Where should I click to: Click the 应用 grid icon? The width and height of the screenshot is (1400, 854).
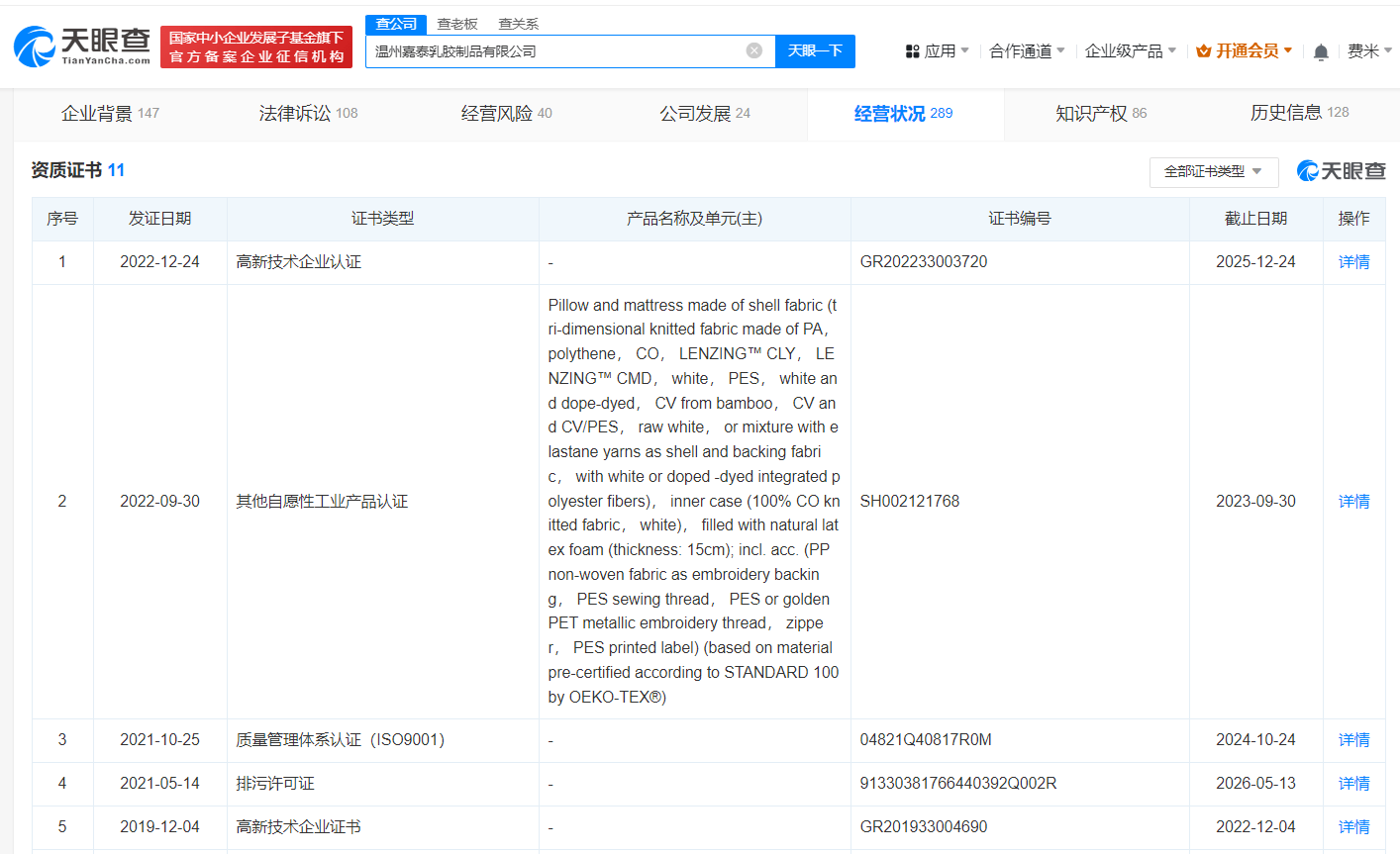pos(912,50)
